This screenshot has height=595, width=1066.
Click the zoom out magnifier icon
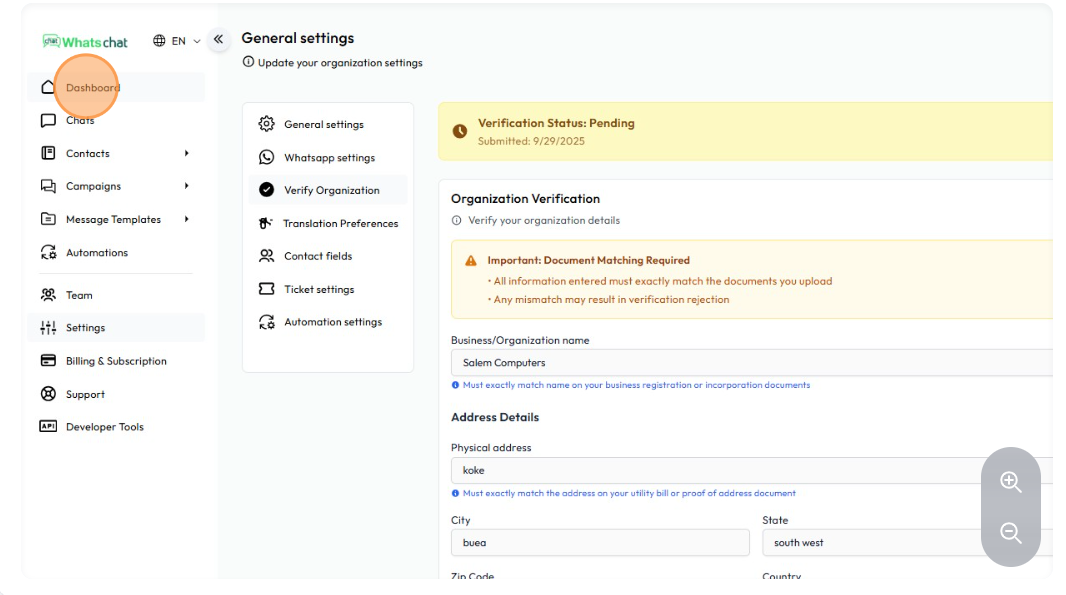point(1010,533)
